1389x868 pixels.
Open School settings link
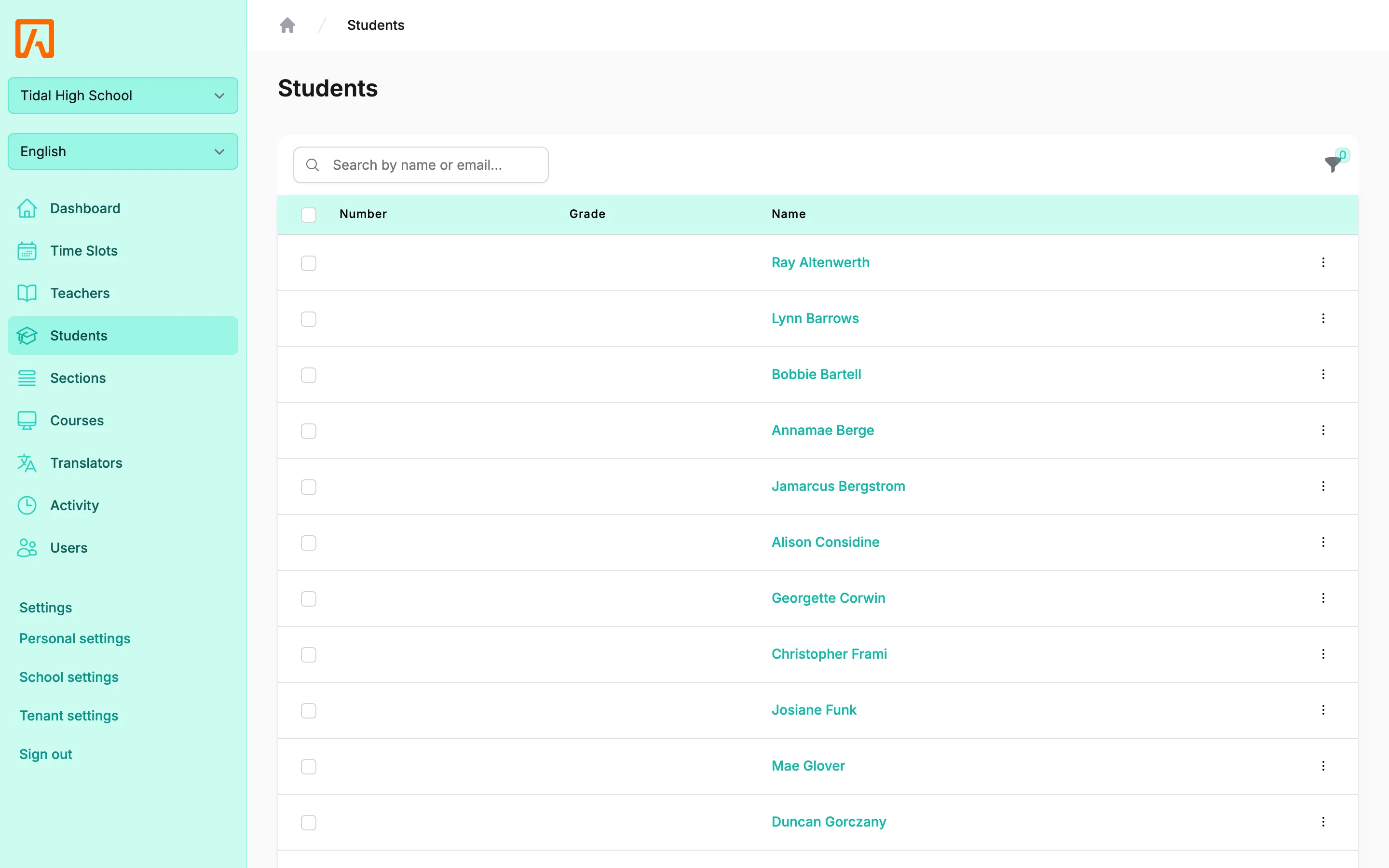coord(69,678)
